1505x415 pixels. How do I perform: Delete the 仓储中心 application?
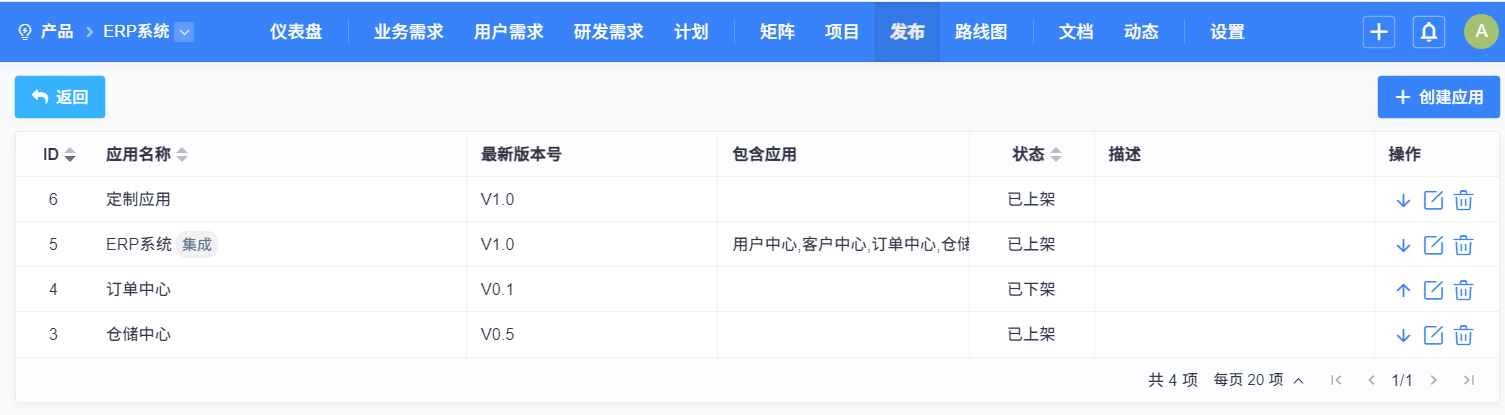pyautogui.click(x=1463, y=335)
